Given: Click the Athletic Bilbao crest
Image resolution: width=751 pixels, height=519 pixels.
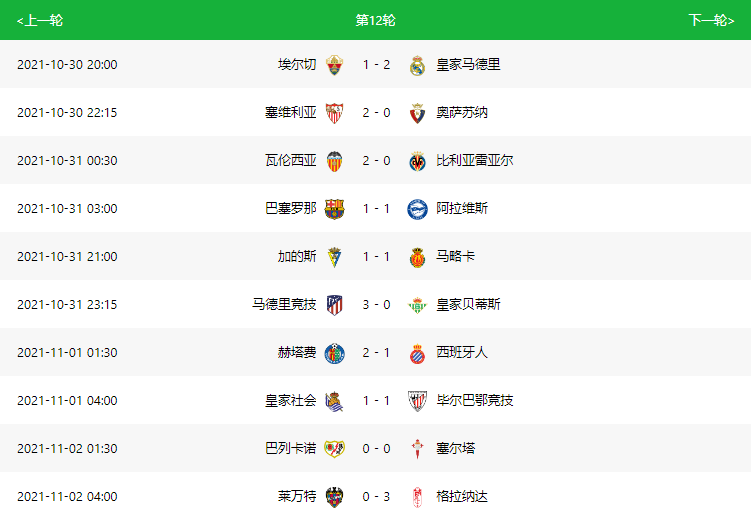Looking at the screenshot, I should click(x=417, y=401).
